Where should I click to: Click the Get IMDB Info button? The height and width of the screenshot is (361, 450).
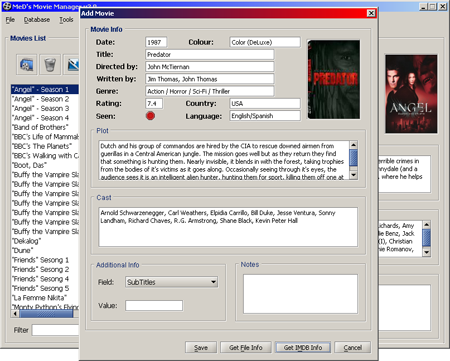coord(303,347)
